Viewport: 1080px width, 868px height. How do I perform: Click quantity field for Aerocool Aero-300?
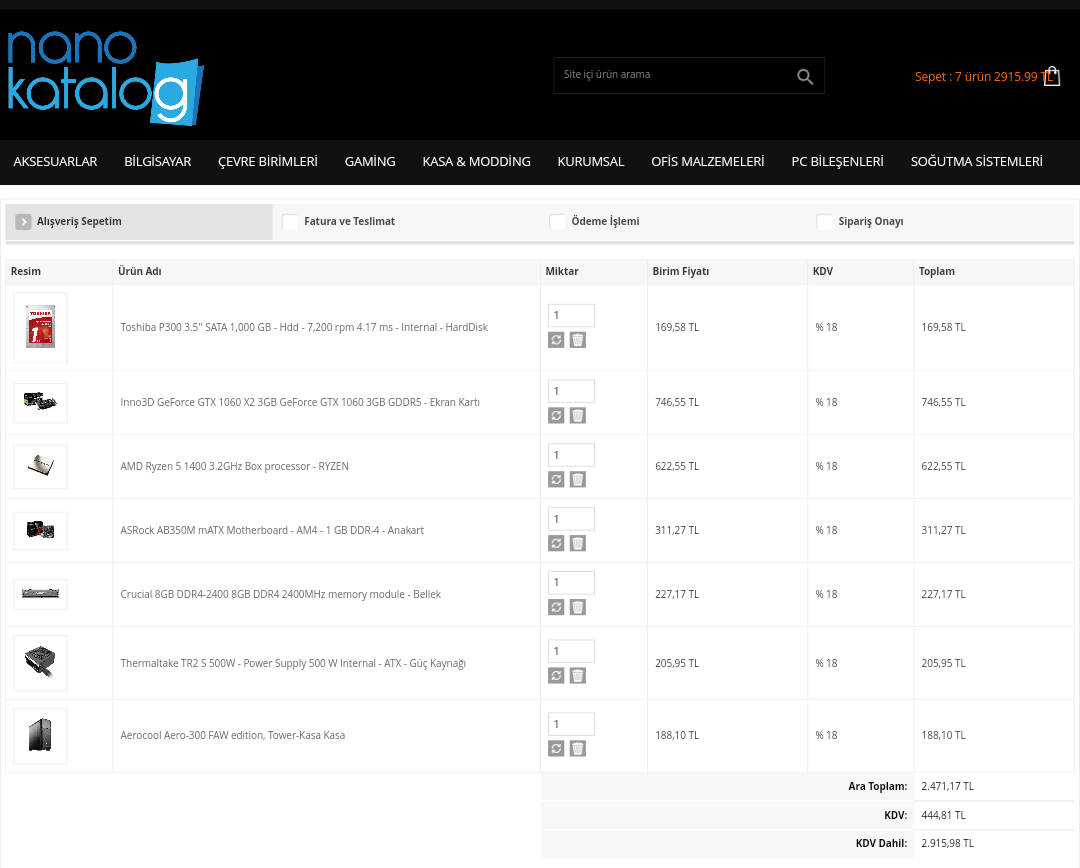tap(571, 724)
